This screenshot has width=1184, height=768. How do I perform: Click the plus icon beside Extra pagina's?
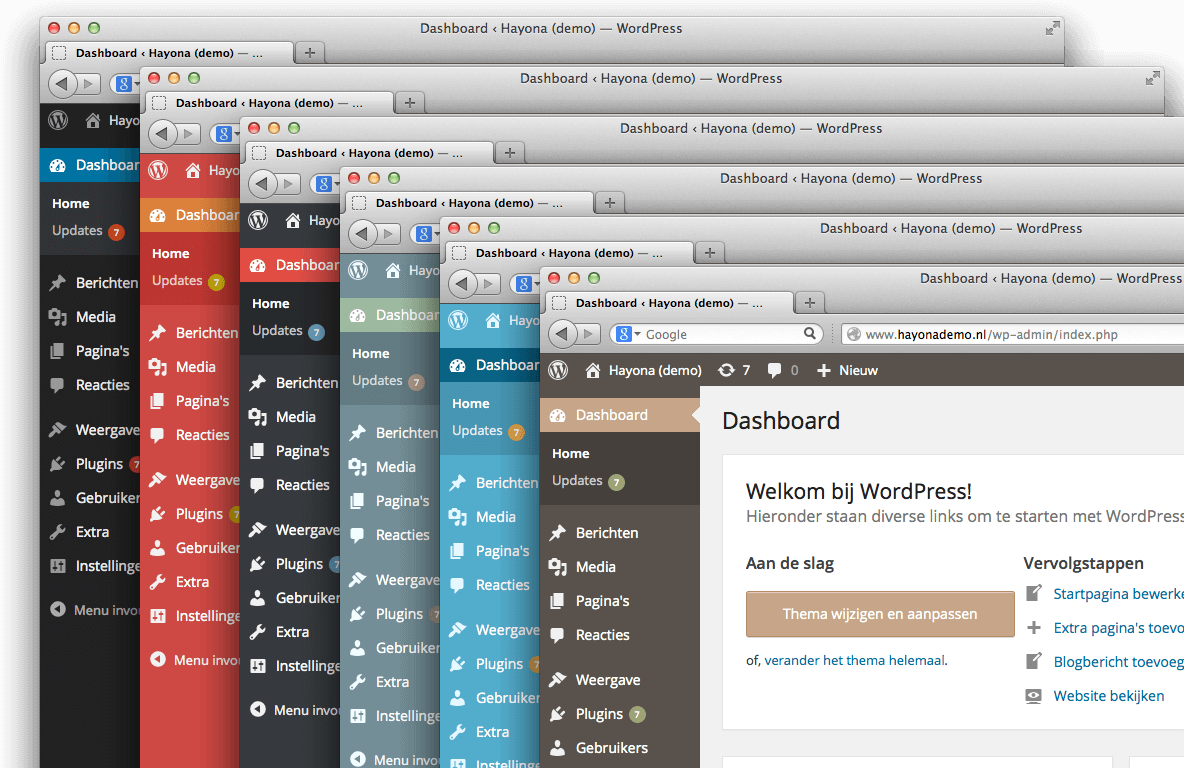[1034, 628]
